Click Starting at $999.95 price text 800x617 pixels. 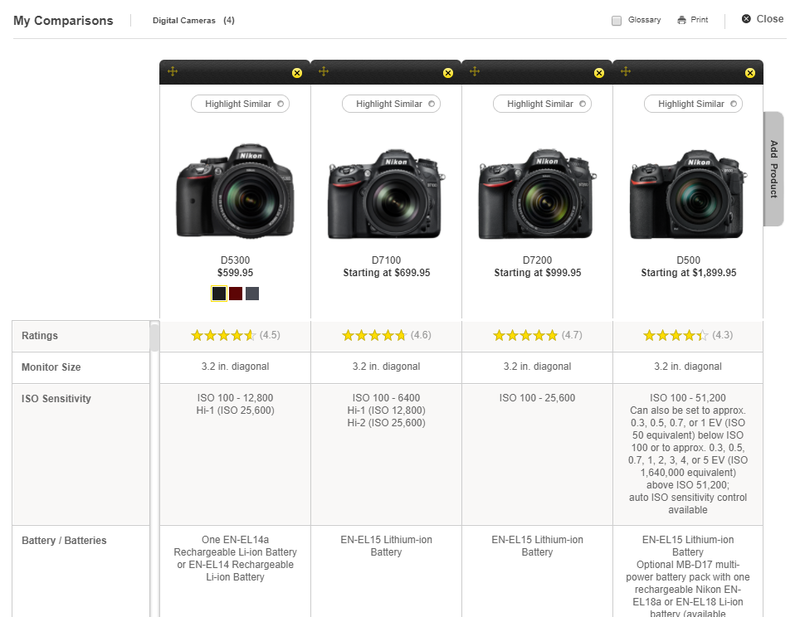pos(537,273)
